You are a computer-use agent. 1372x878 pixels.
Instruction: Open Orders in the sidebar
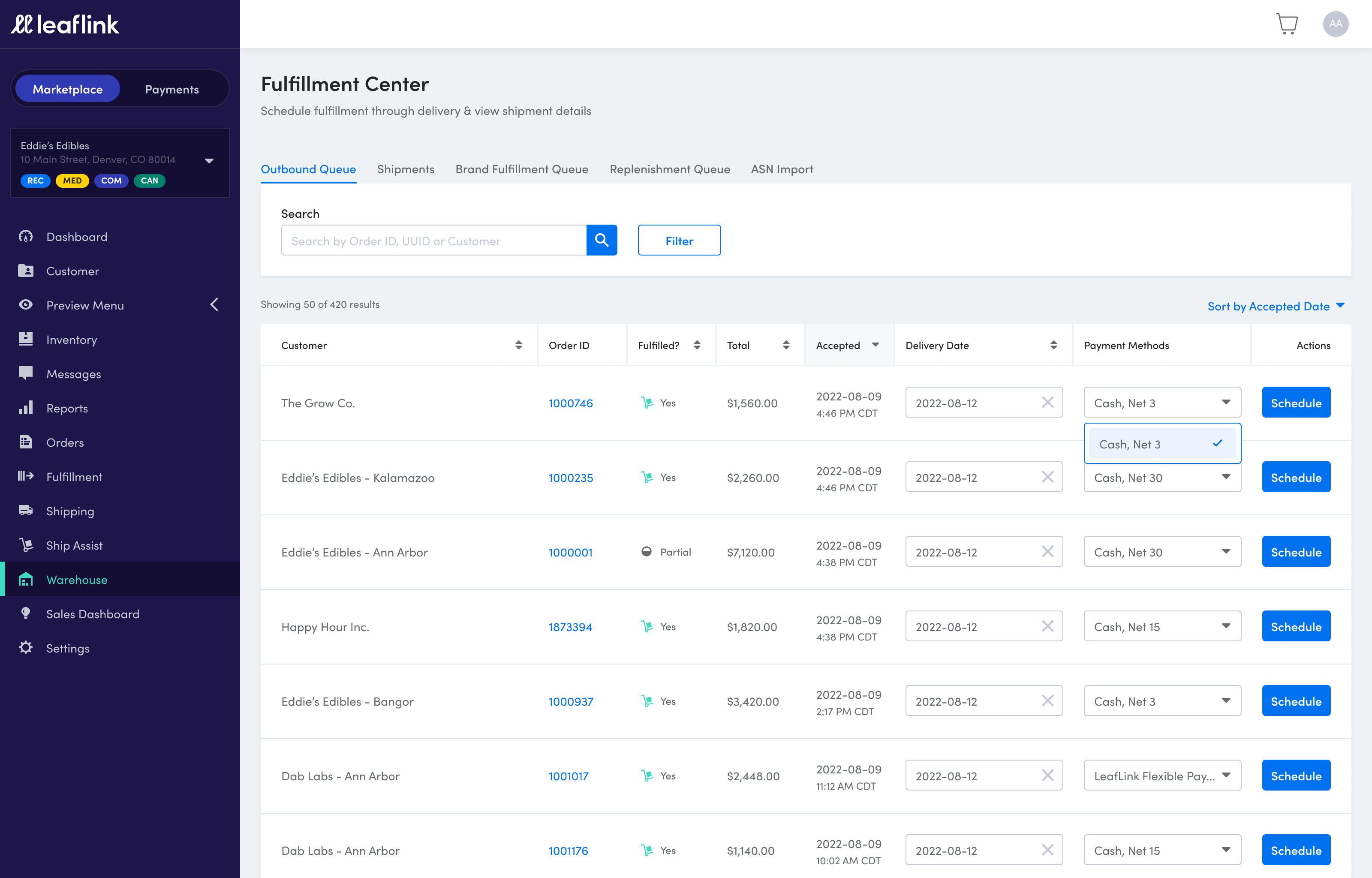pos(120,442)
